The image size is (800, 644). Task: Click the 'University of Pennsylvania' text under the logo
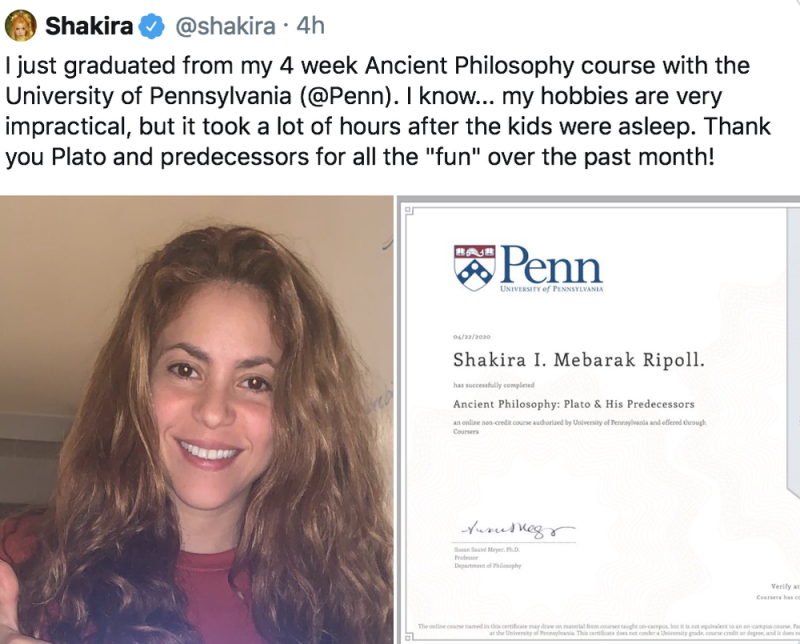click(553, 287)
